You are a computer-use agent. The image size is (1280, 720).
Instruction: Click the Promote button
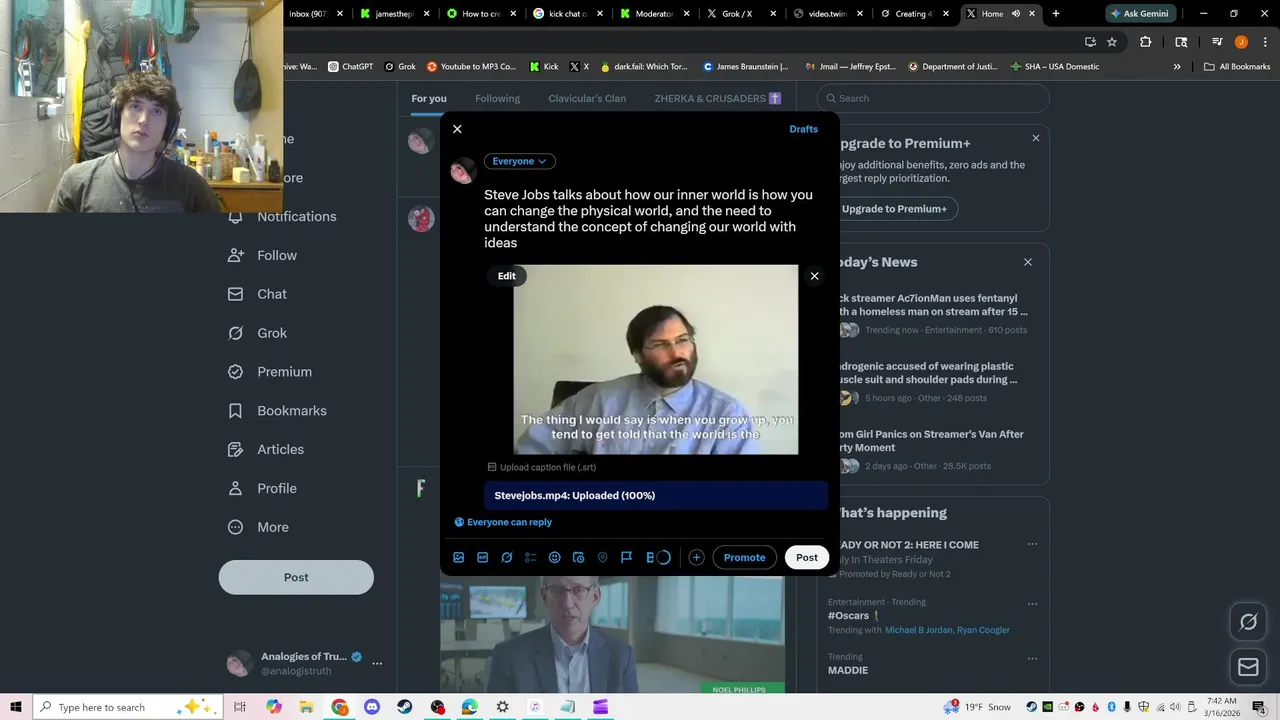click(744, 557)
